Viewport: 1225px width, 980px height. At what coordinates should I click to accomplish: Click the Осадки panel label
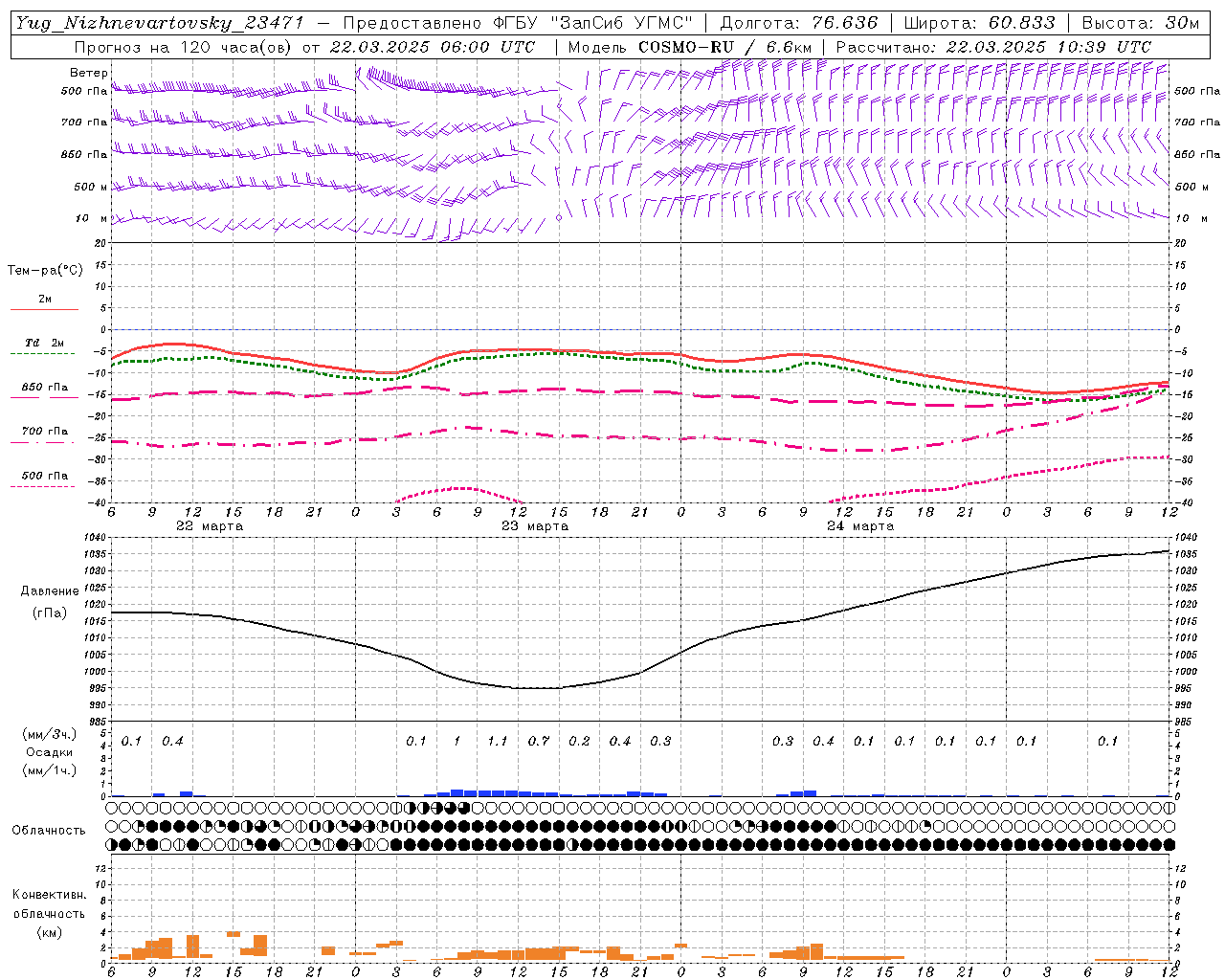pyautogui.click(x=50, y=752)
